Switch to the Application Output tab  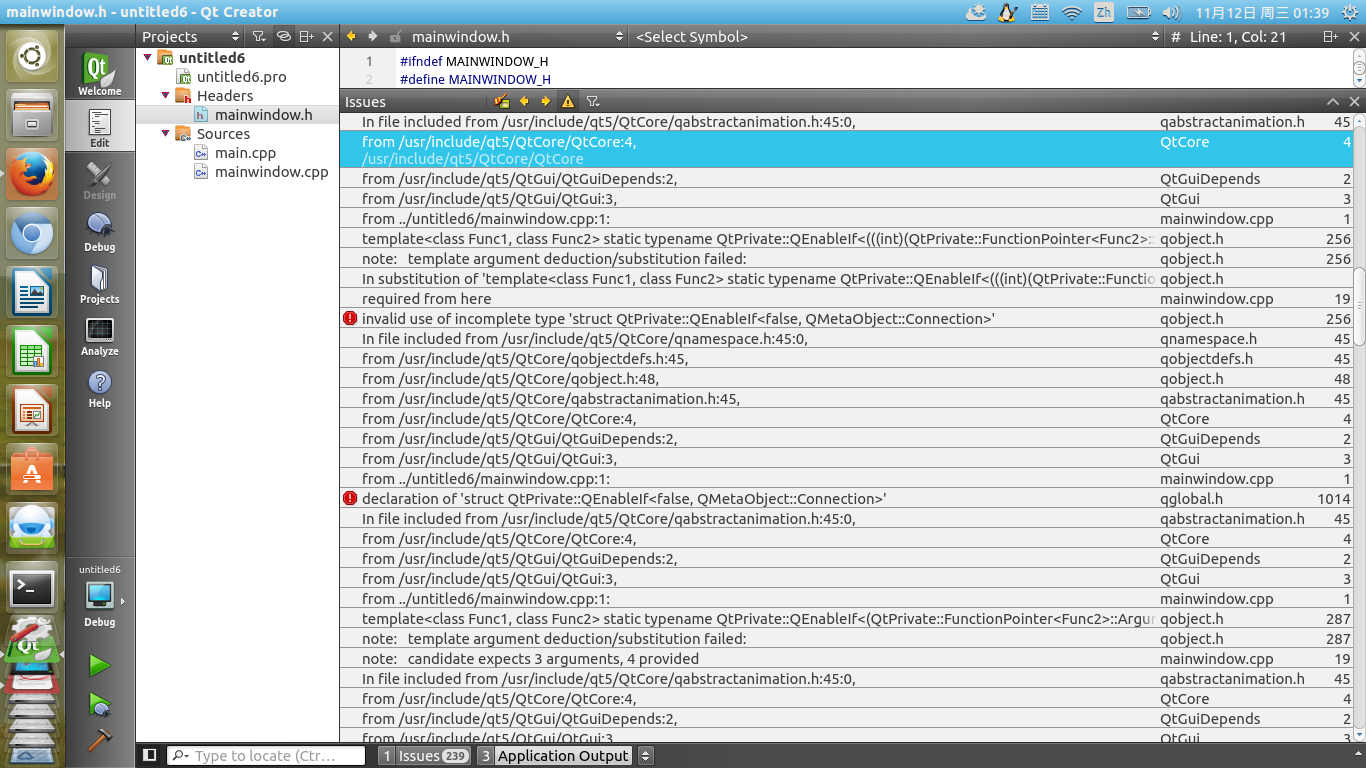555,756
